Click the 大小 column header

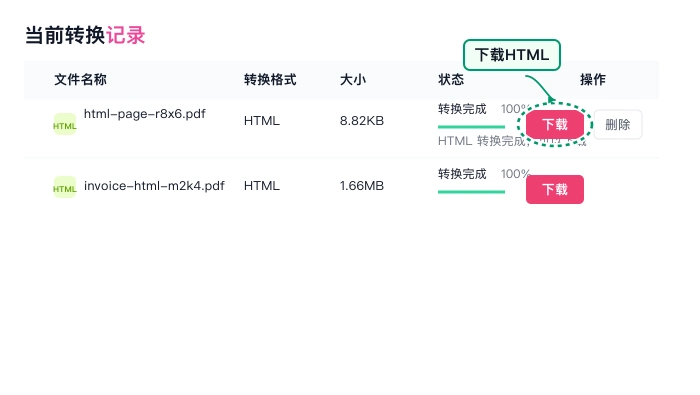click(353, 80)
